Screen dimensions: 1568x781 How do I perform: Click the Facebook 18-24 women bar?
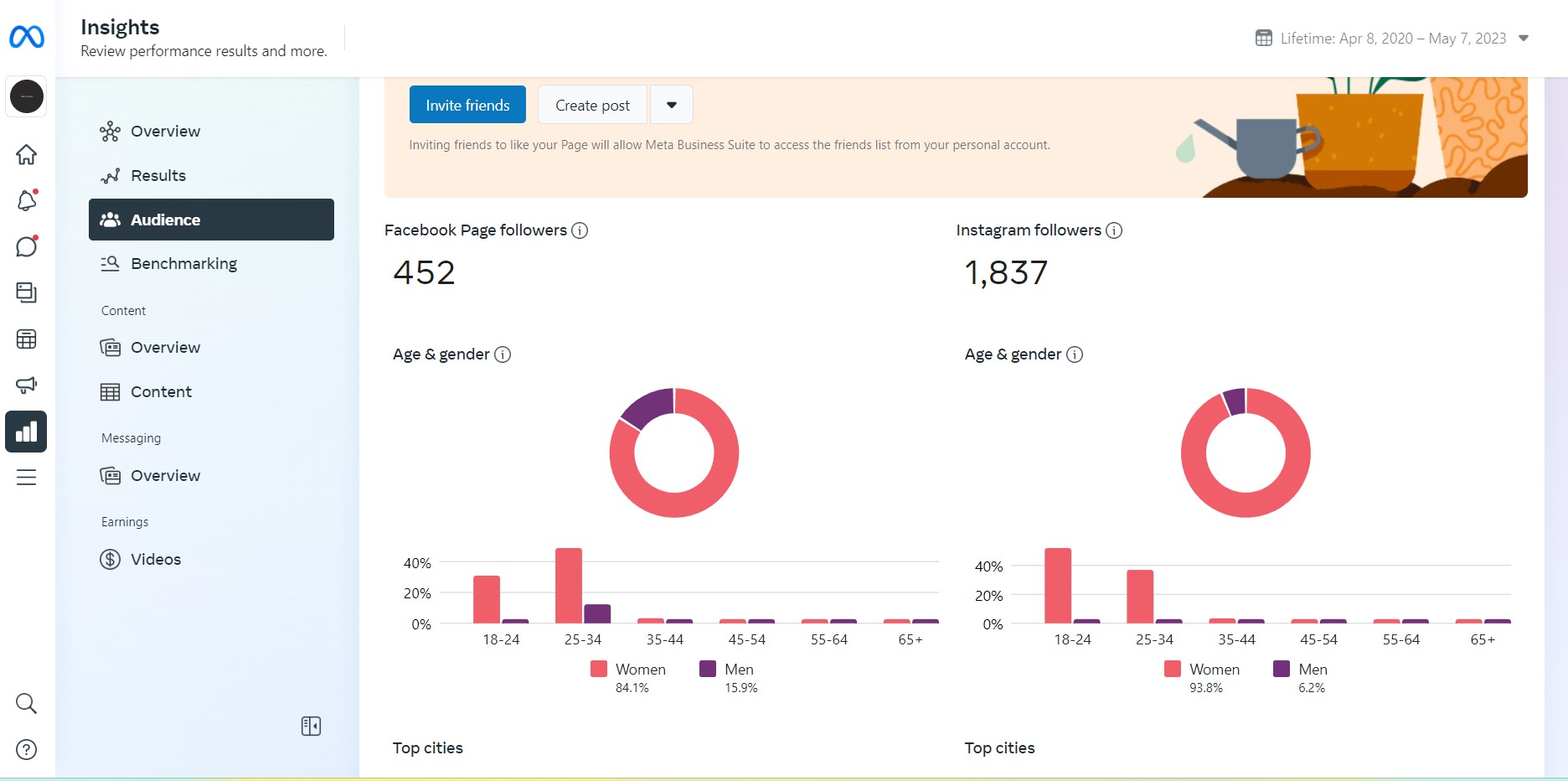(x=487, y=600)
